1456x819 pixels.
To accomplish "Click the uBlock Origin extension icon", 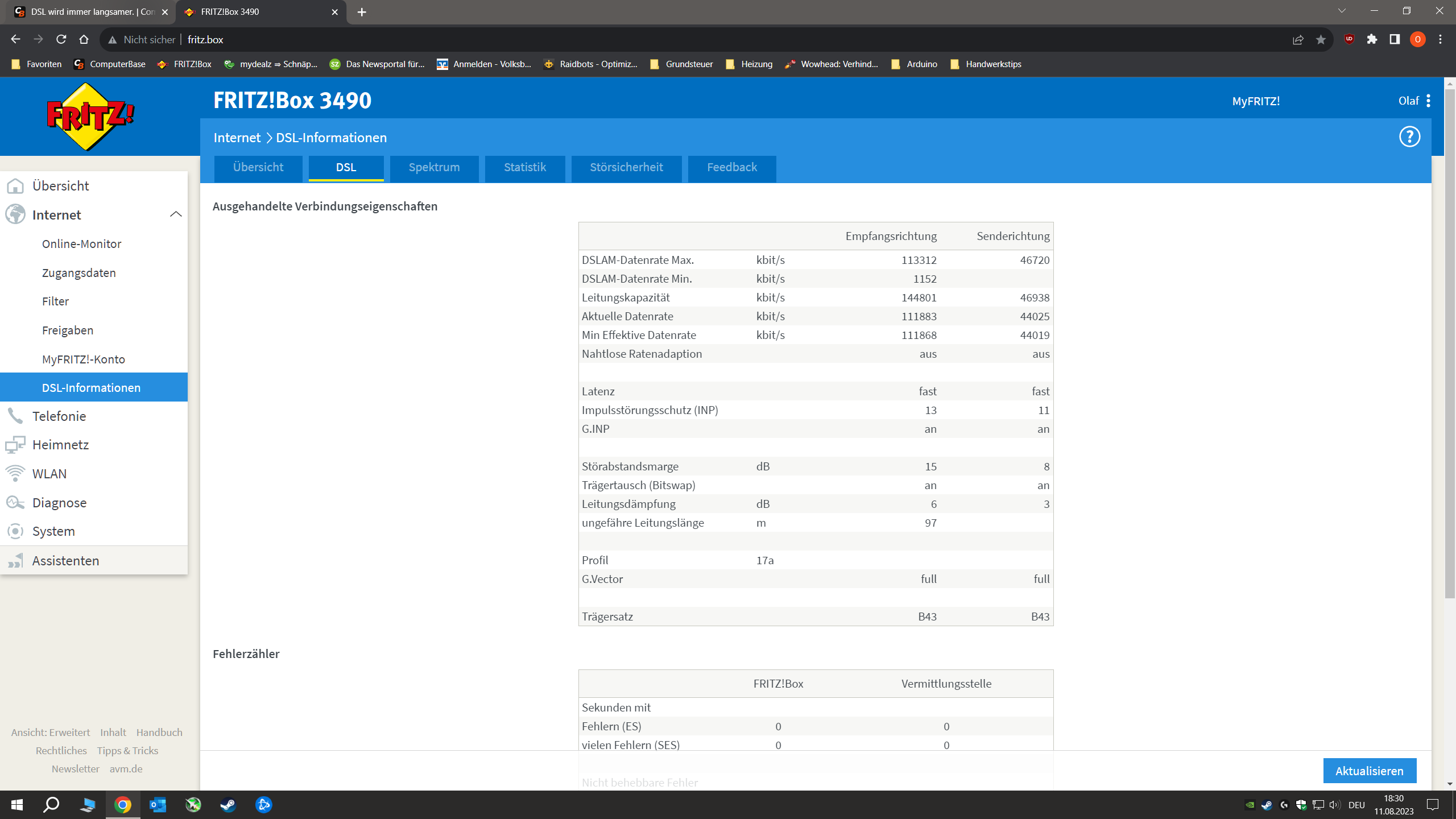I will point(1349,39).
